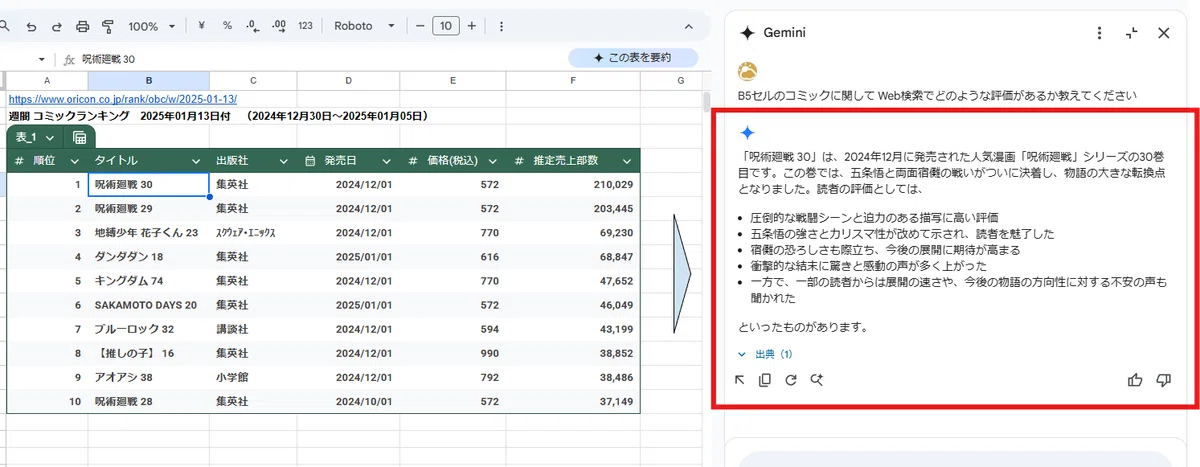Print the spreadsheet with printer icon

click(82, 26)
